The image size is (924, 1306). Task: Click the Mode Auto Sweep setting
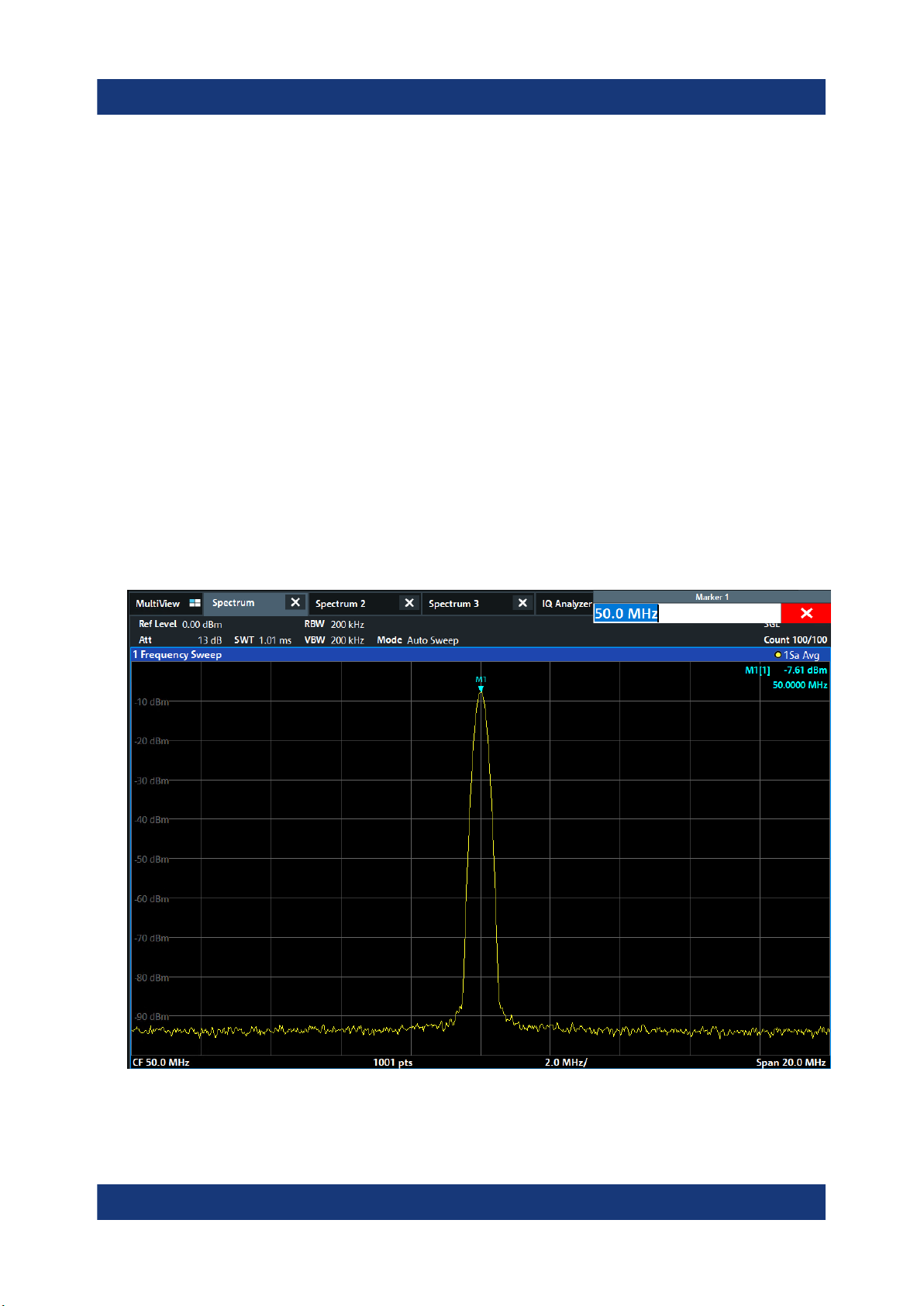pos(418,640)
